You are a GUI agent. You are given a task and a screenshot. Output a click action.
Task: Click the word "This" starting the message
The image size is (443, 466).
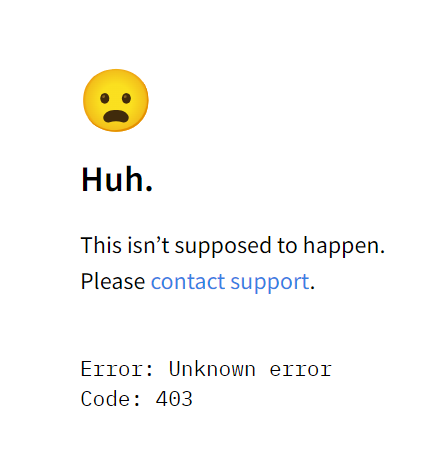point(101,245)
